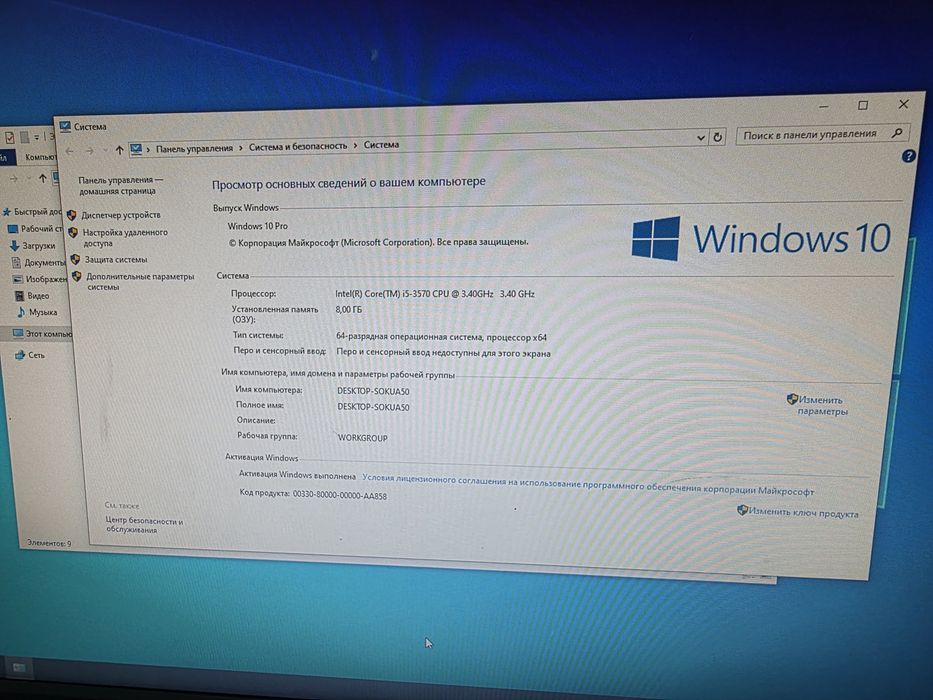Close the Система window
933x700 pixels.
point(903,104)
